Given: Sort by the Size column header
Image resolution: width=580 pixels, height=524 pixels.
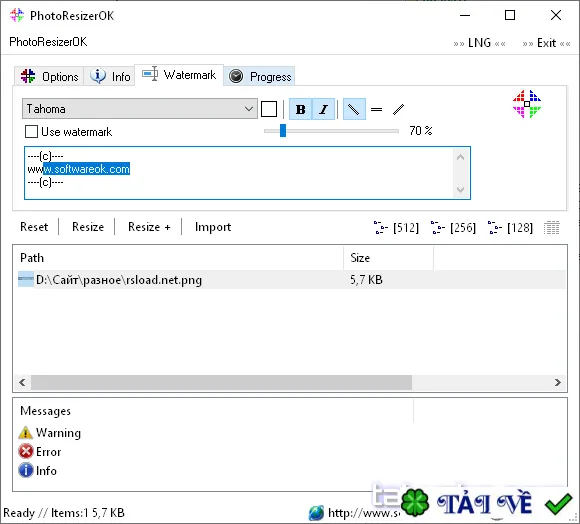Looking at the screenshot, I should tap(388, 258).
